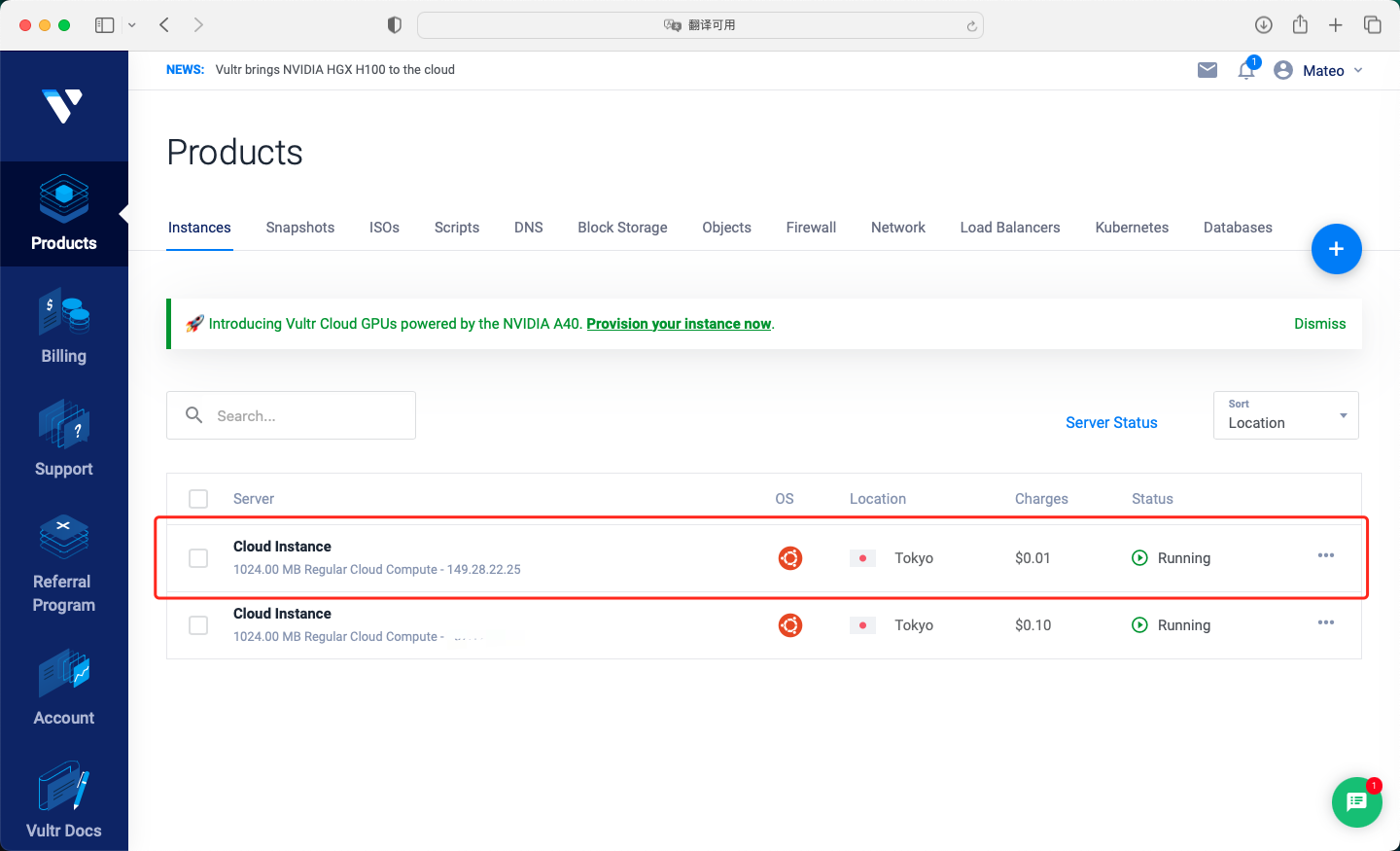Open the Support section in the sidebar
This screenshot has height=851, width=1400.
(x=64, y=440)
